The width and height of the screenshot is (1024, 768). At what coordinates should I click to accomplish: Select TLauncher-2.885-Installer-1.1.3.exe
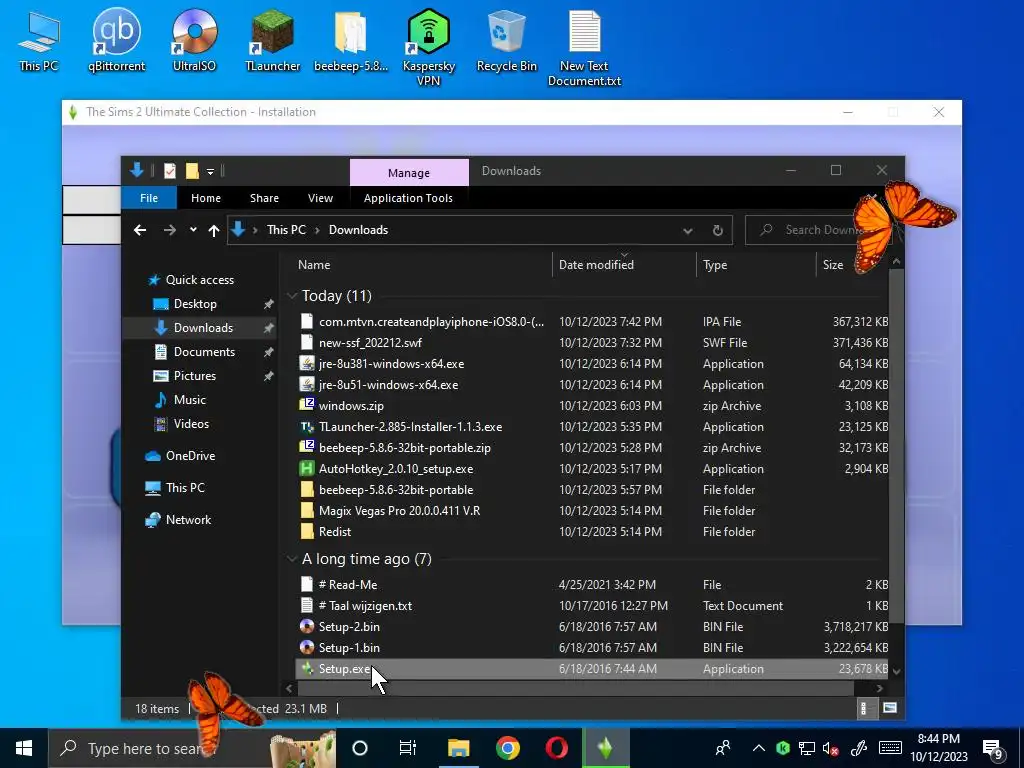[410, 426]
